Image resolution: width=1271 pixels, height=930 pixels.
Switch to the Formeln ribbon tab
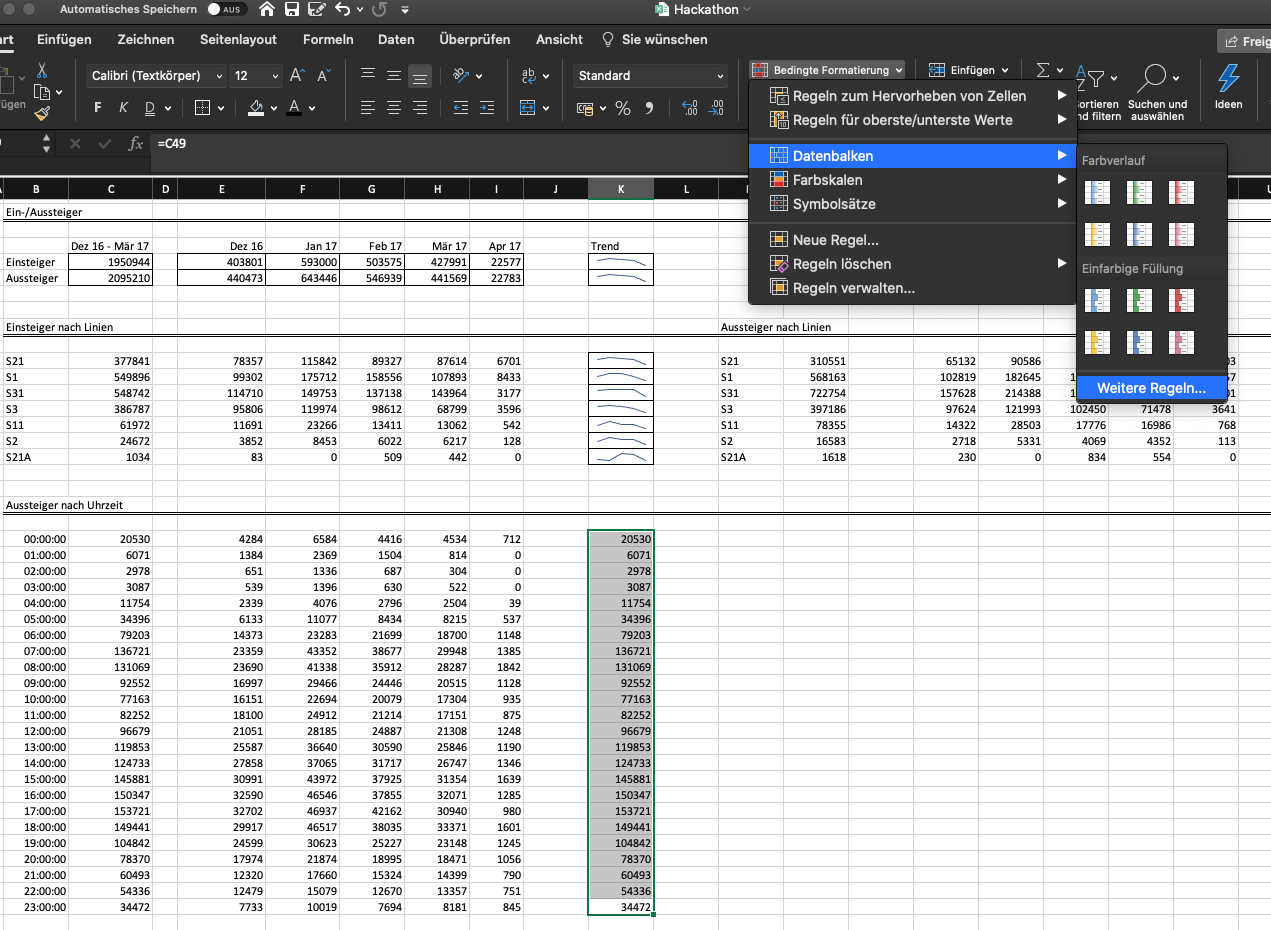point(328,40)
